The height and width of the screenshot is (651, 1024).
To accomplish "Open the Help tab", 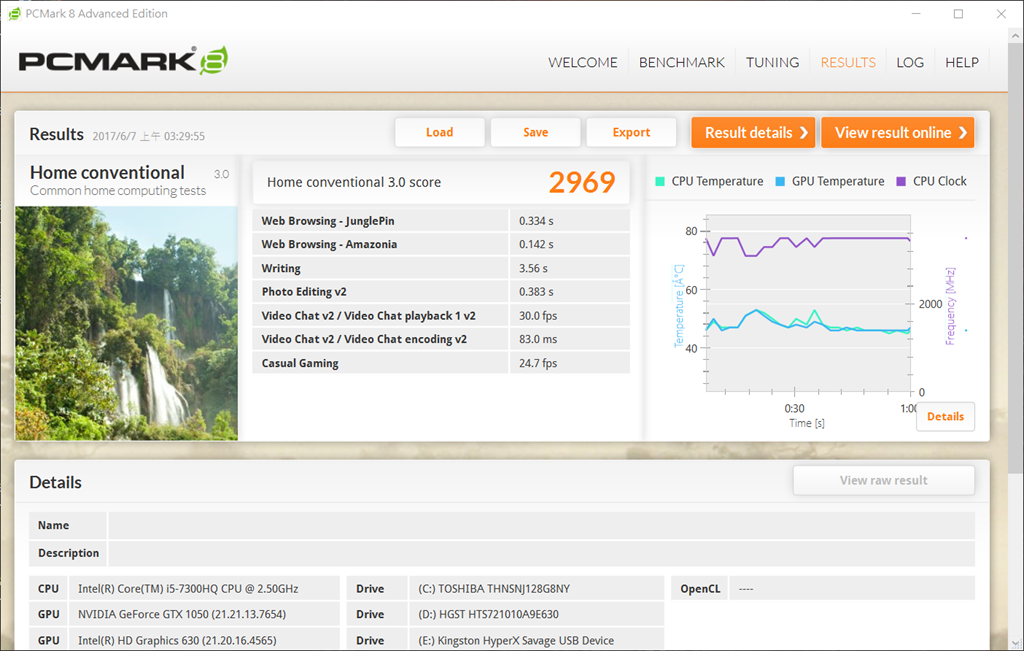I will coord(961,62).
